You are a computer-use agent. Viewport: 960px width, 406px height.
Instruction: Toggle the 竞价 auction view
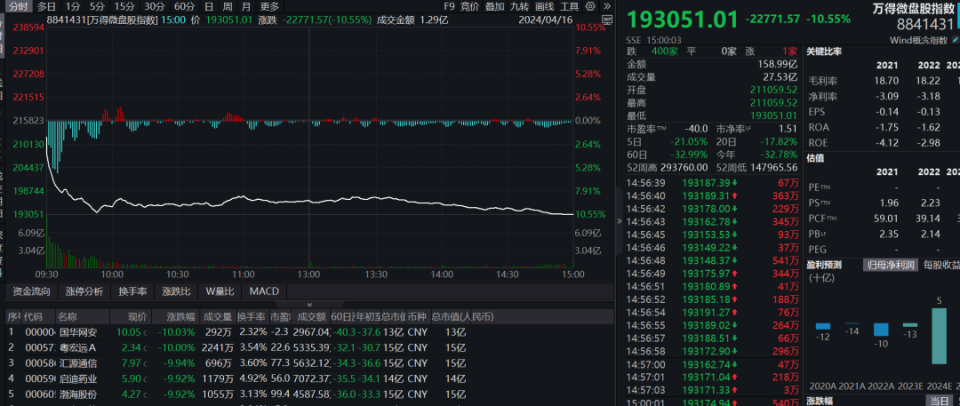pos(470,7)
